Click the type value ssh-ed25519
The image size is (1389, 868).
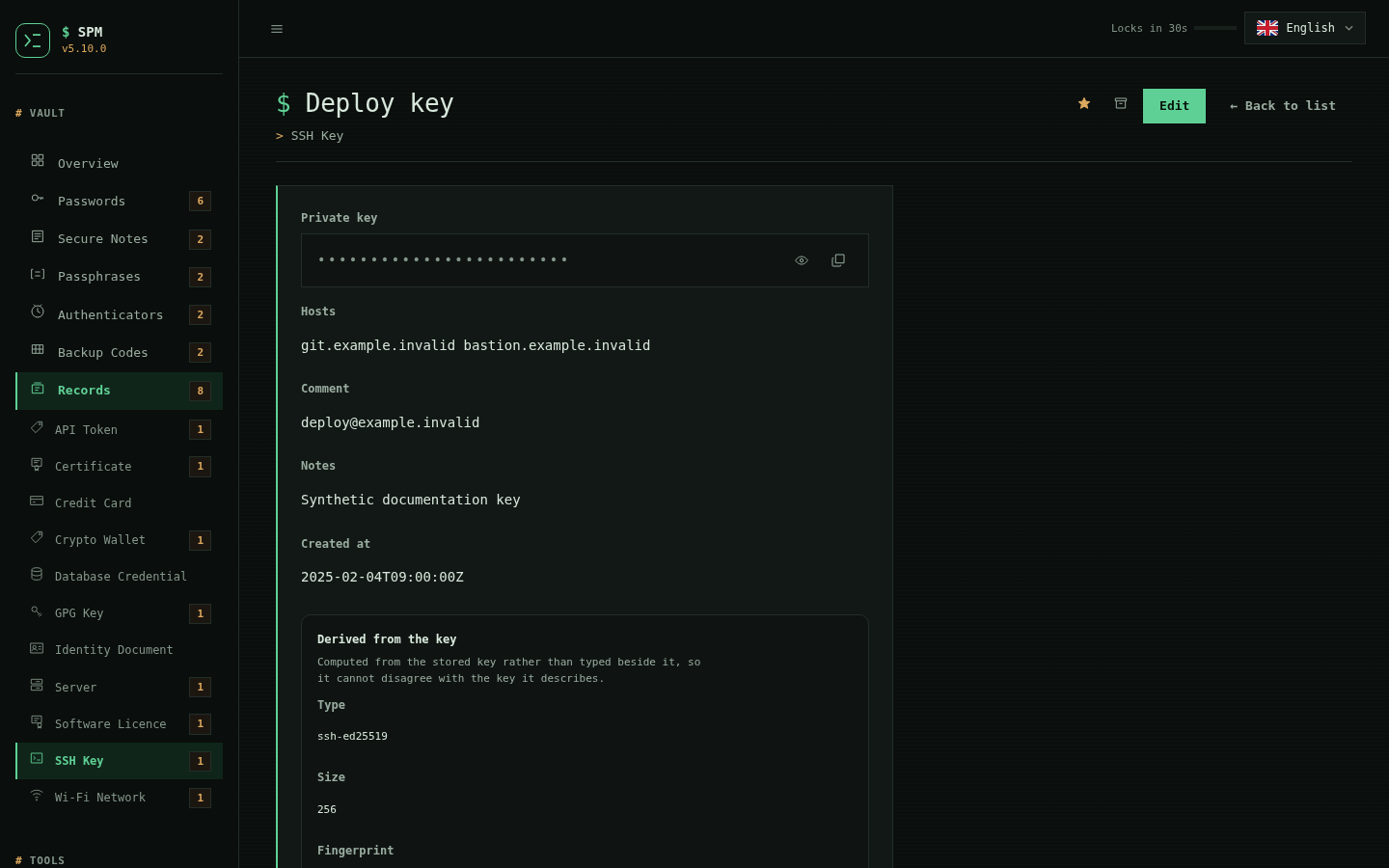click(352, 736)
